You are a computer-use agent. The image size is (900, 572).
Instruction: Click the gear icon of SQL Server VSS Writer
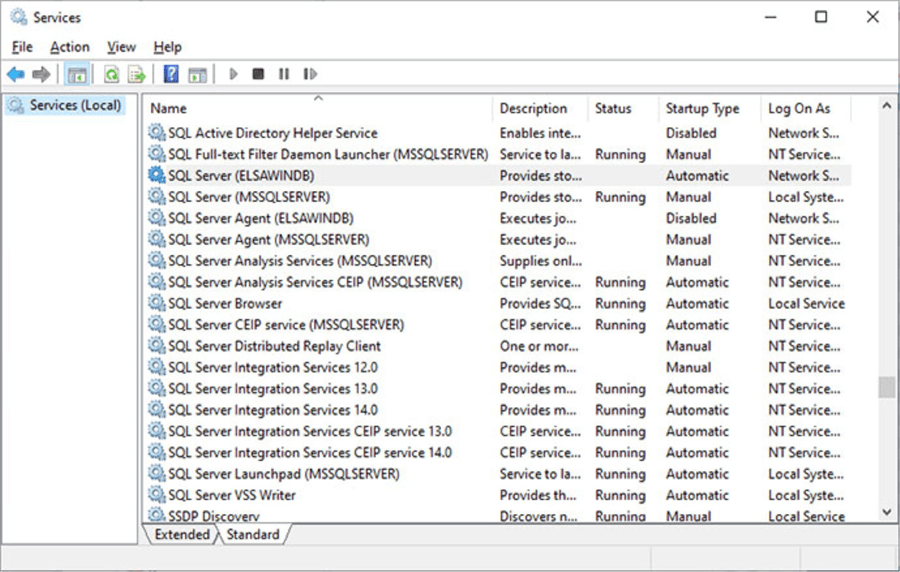tap(156, 495)
